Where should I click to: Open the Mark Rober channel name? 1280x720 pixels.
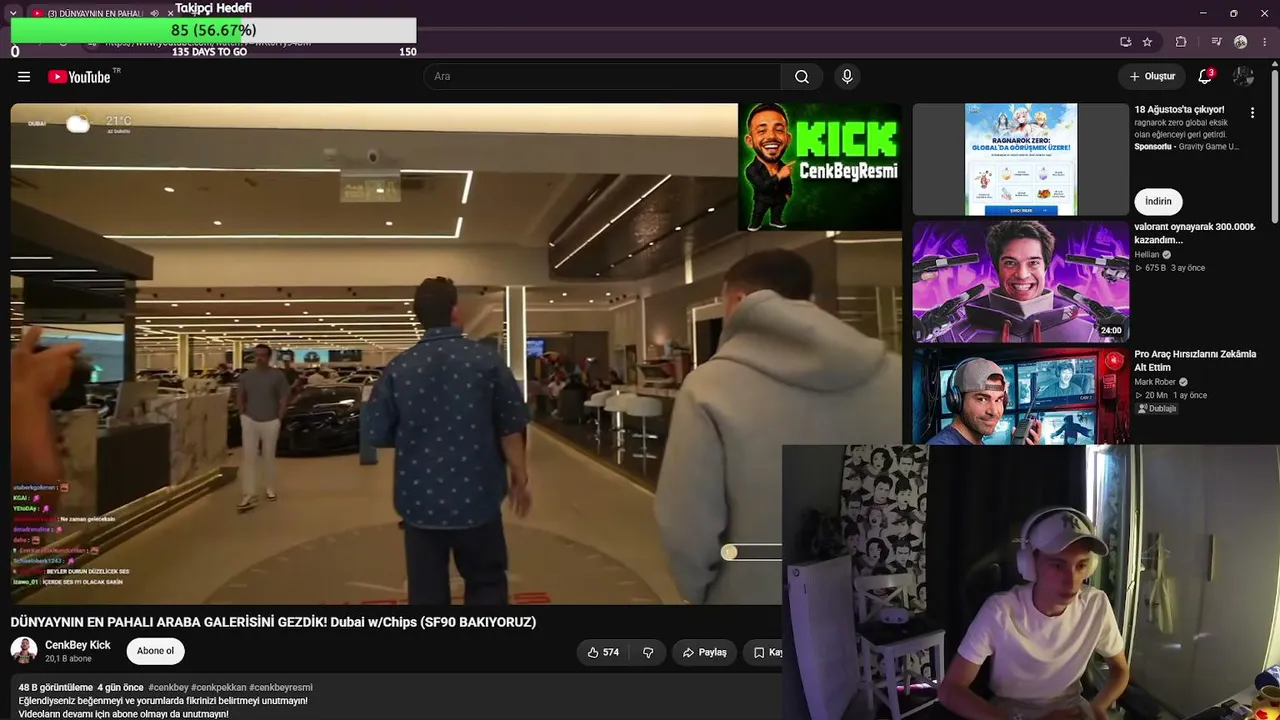pyautogui.click(x=1155, y=382)
